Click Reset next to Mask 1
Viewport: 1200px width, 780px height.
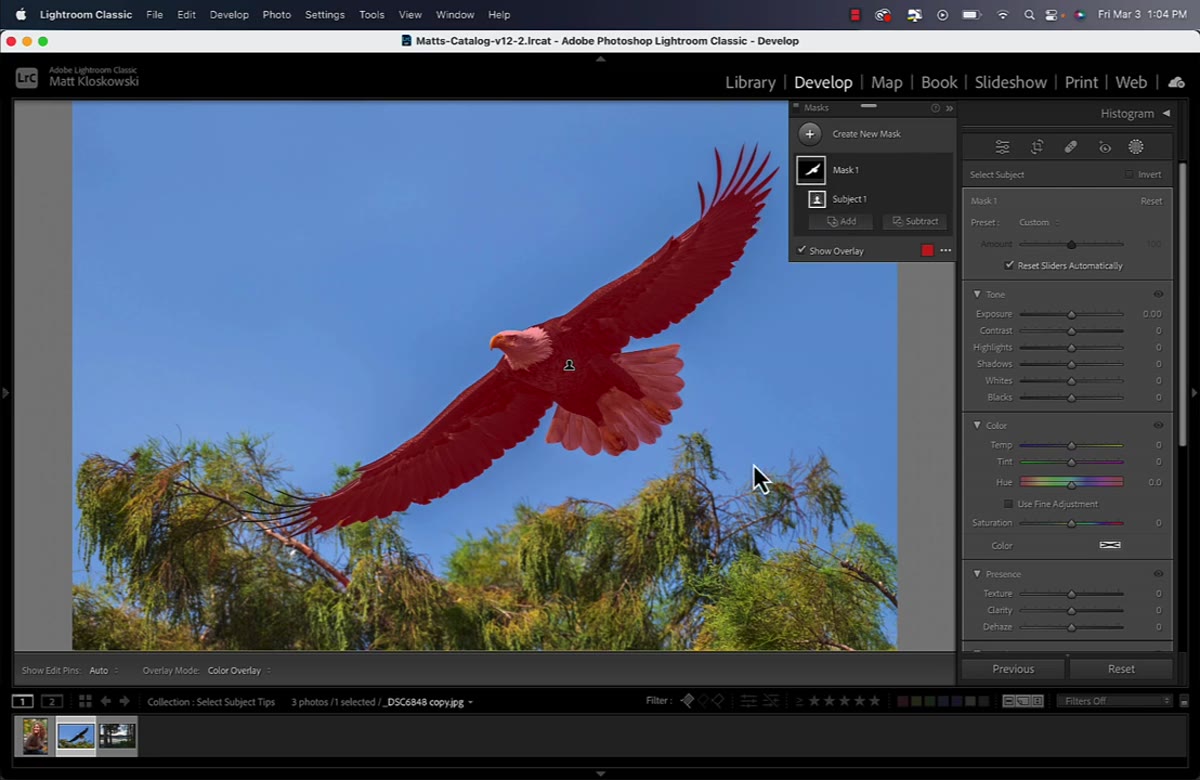(x=1151, y=201)
